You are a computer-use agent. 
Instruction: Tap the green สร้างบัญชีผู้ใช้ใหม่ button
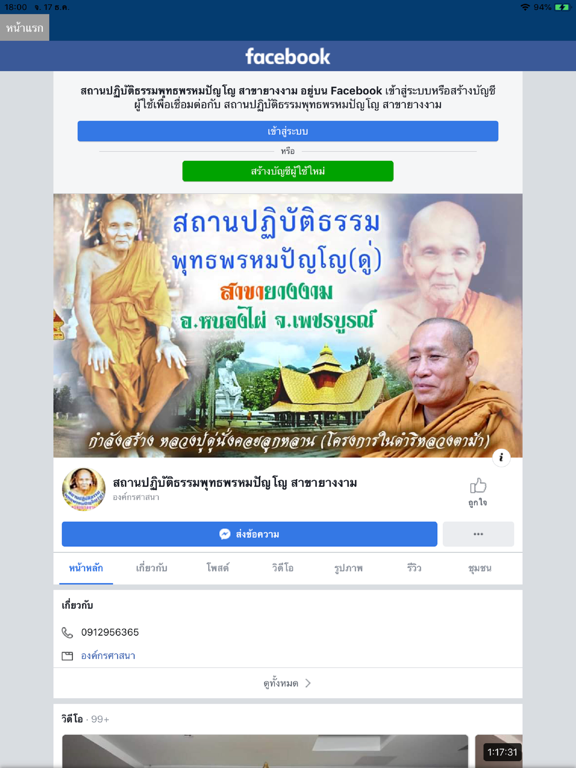(288, 171)
